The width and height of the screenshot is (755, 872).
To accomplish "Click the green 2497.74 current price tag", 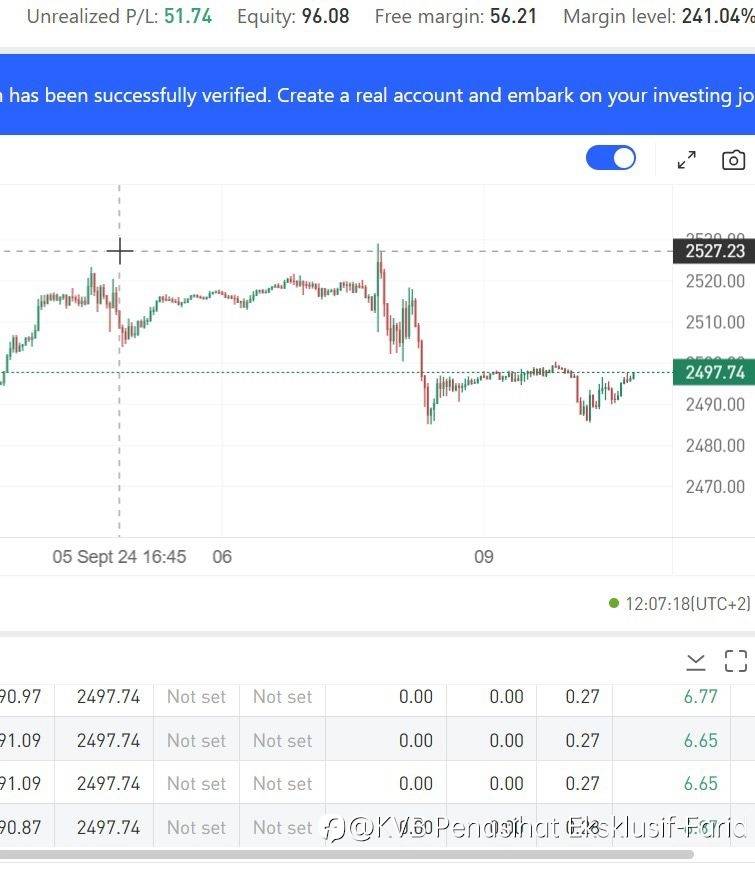I will tap(714, 373).
